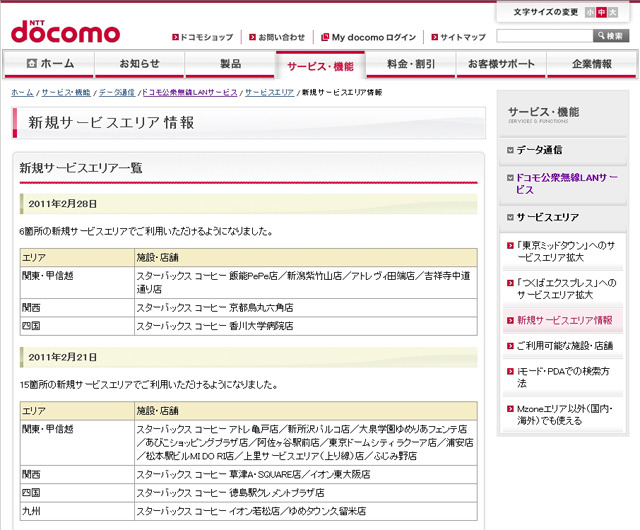640x530 pixels.
Task: Open the 企業情報 tab
Action: [592, 64]
